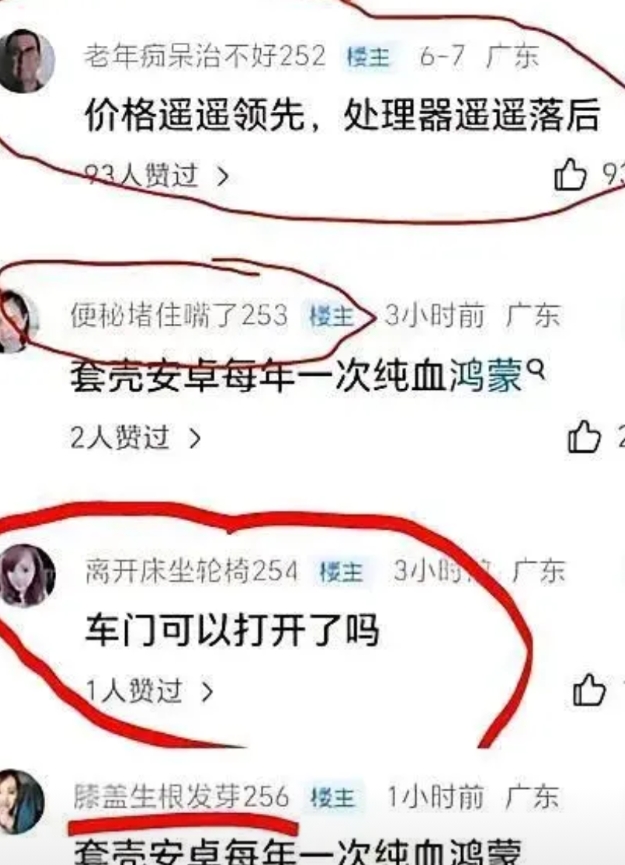Screen dimensions: 625x865
Task: Open username 膝盖生根发芽256
Action: (x=181, y=796)
